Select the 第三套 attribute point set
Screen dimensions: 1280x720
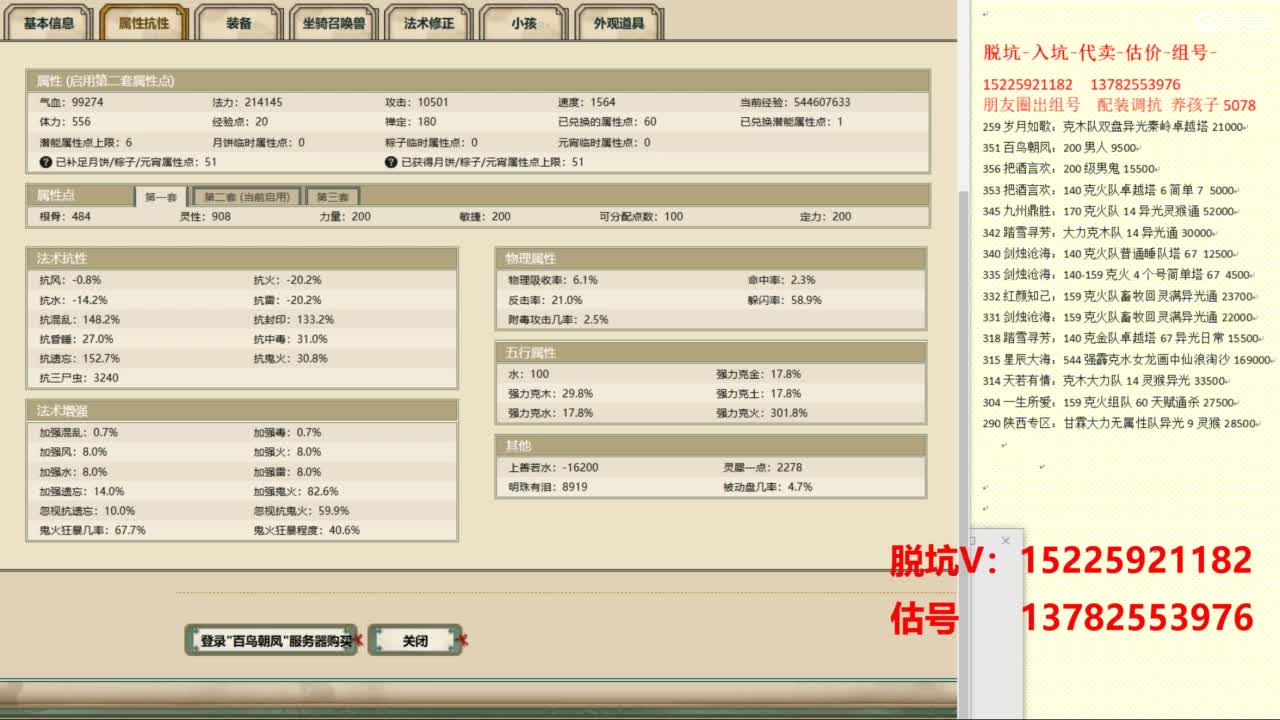pyautogui.click(x=332, y=197)
